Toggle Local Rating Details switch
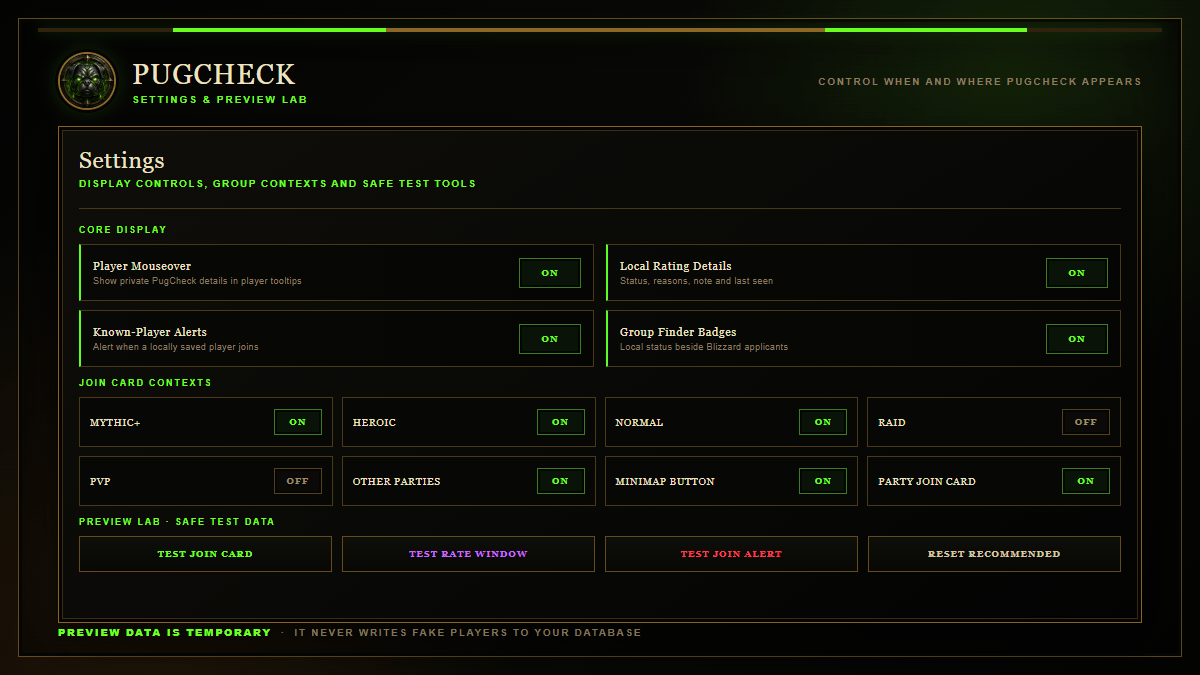The width and height of the screenshot is (1200, 675). [x=1077, y=273]
